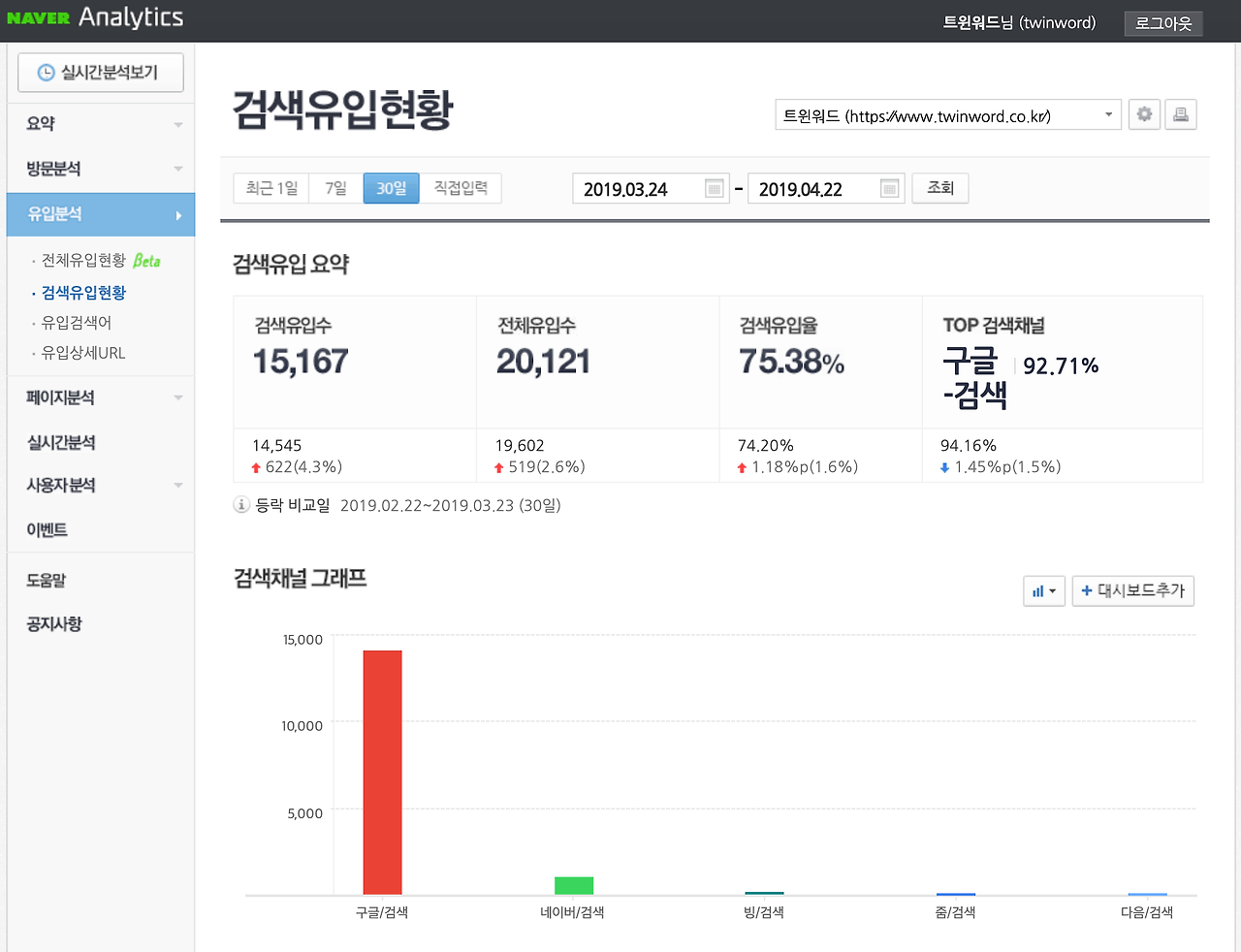The width and height of the screenshot is (1241, 952).
Task: Click the 빙/검색 bar in chart
Action: (x=765, y=893)
